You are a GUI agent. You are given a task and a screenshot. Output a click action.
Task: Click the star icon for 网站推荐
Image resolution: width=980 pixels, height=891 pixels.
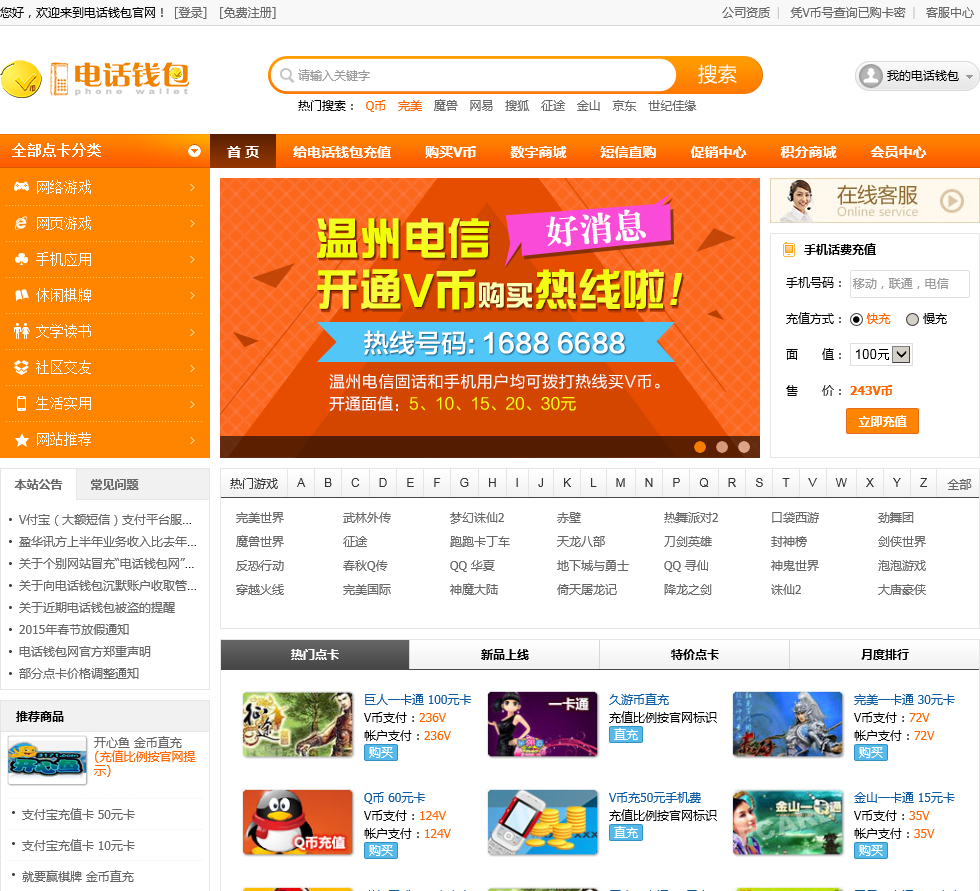[21, 440]
